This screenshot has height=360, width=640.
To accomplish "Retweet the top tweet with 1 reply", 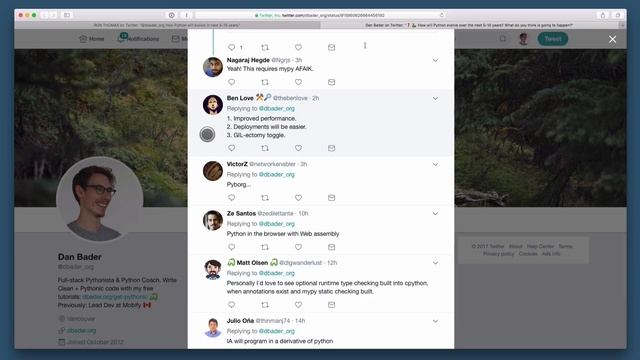I will [x=265, y=47].
